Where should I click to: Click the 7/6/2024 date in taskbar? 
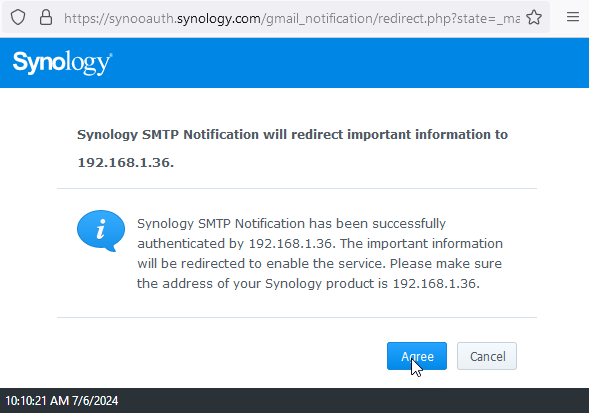click(x=95, y=401)
